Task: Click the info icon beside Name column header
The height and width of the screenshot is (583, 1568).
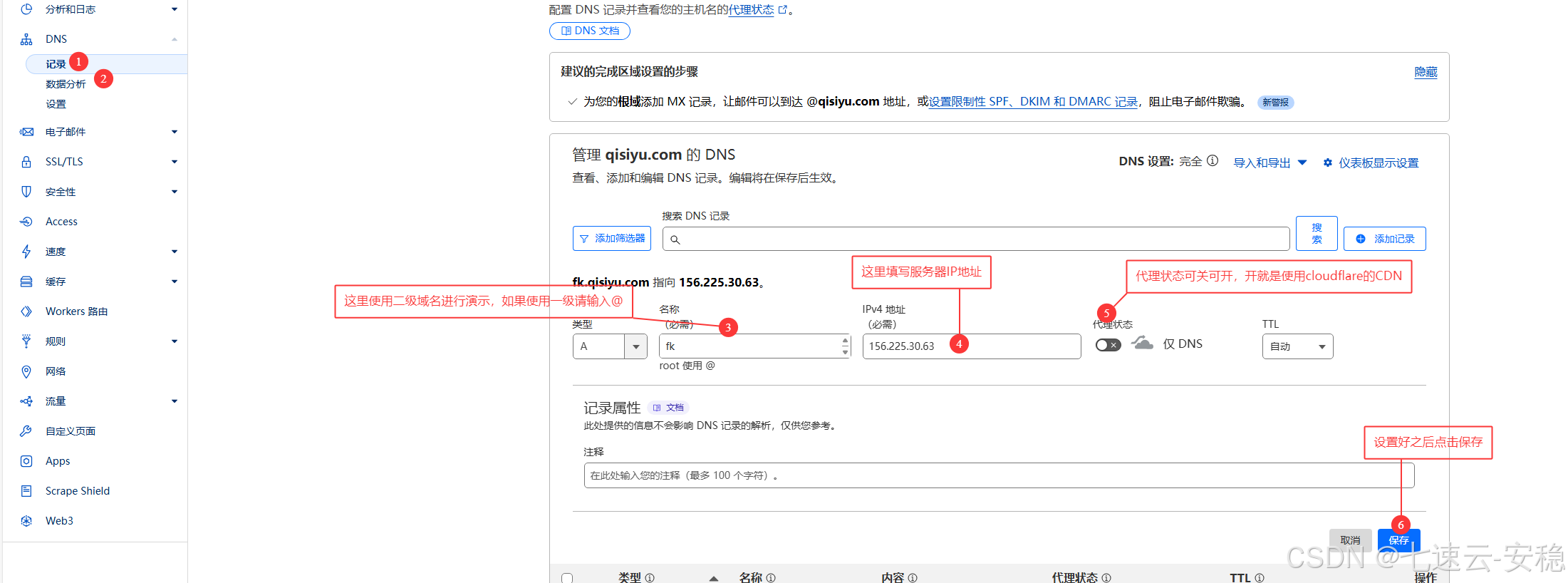Action: [771, 578]
